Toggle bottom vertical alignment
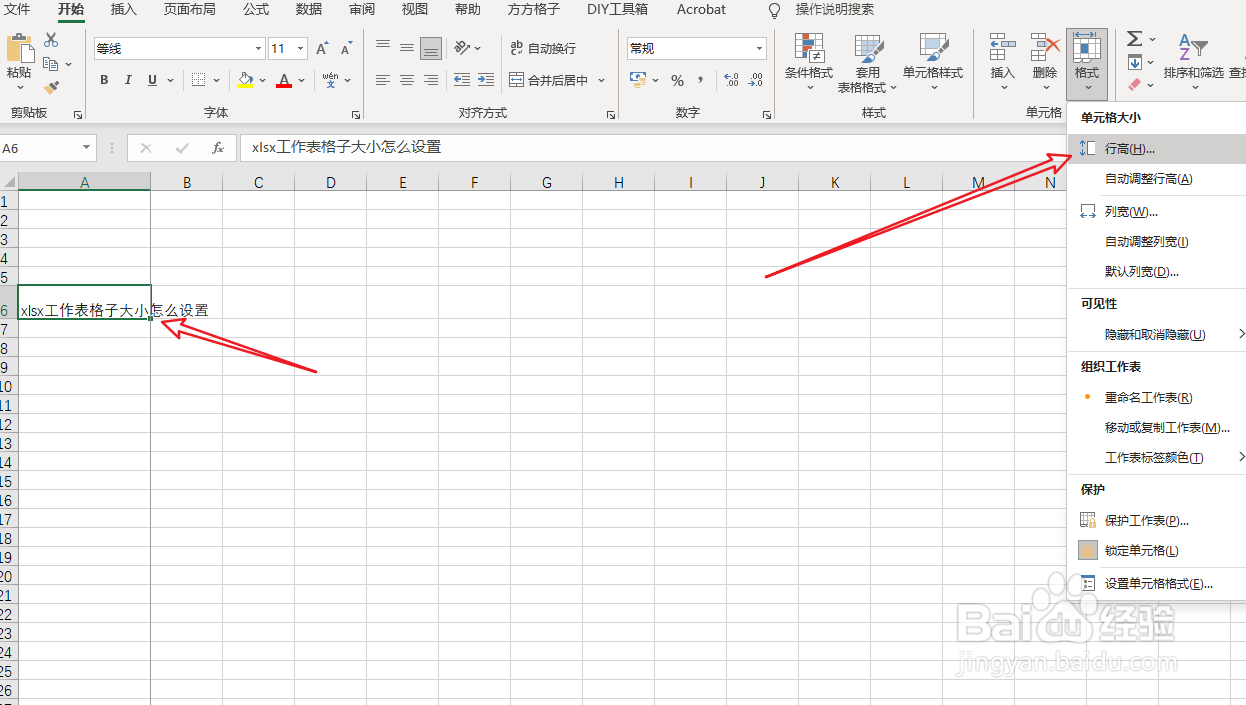1246x705 pixels. (431, 48)
